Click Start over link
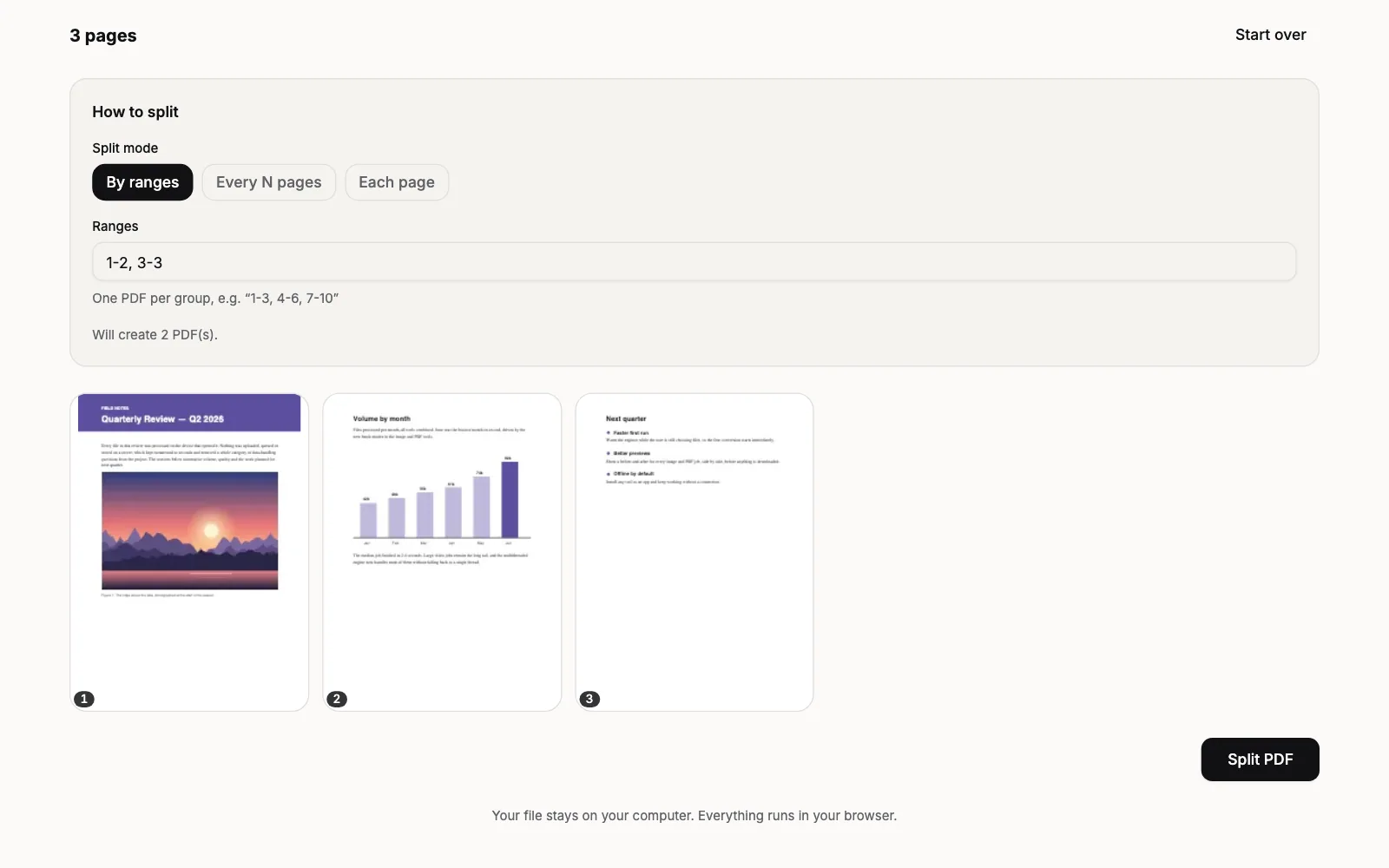Image resolution: width=1389 pixels, height=868 pixels. (x=1270, y=35)
